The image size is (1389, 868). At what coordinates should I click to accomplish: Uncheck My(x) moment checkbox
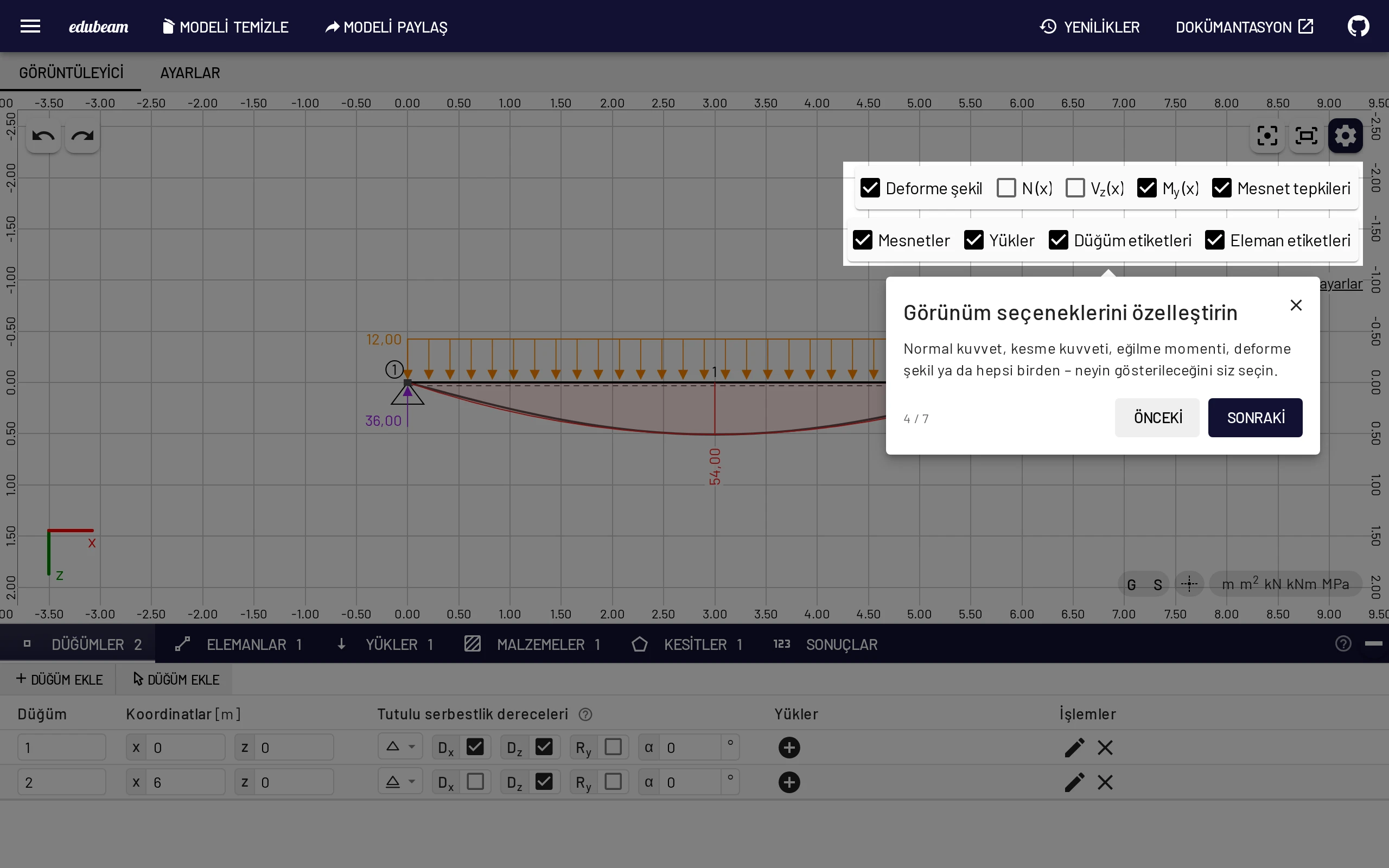tap(1146, 188)
